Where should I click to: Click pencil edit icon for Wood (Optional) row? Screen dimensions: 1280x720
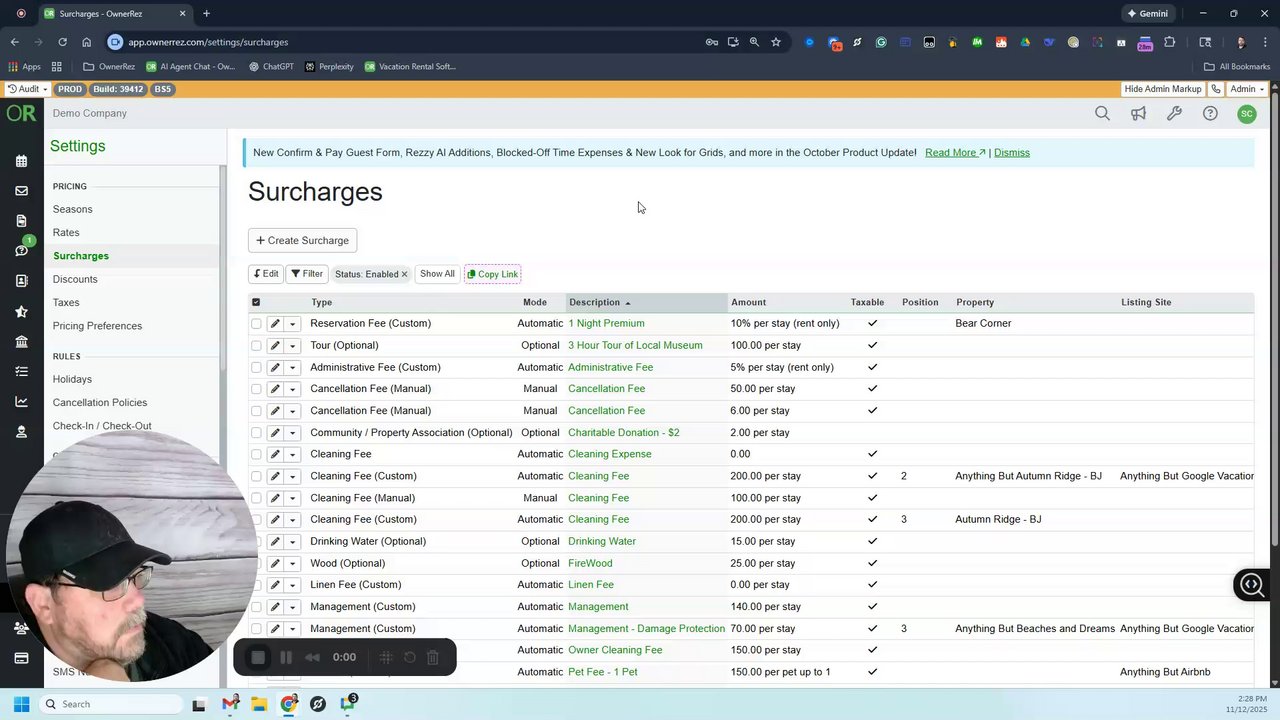click(x=275, y=564)
